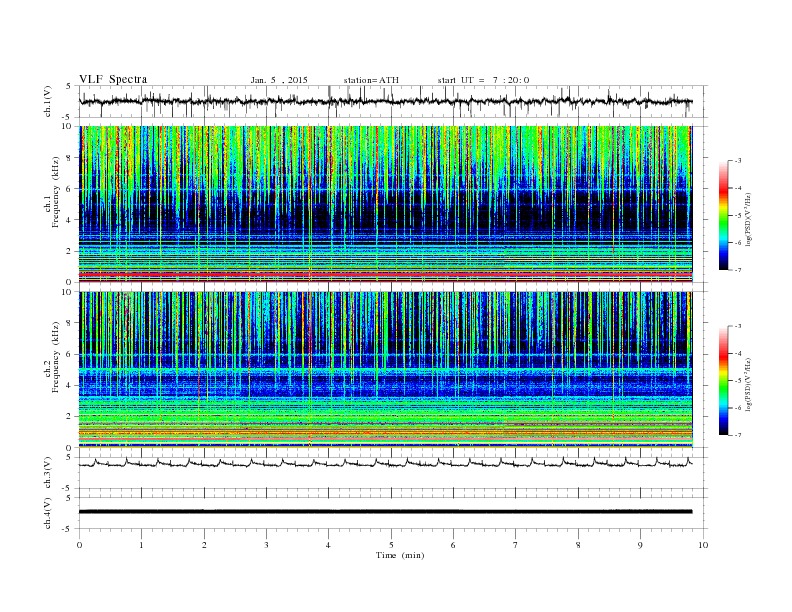Click time axis tick label '4'
The image size is (792, 612).
click(328, 545)
